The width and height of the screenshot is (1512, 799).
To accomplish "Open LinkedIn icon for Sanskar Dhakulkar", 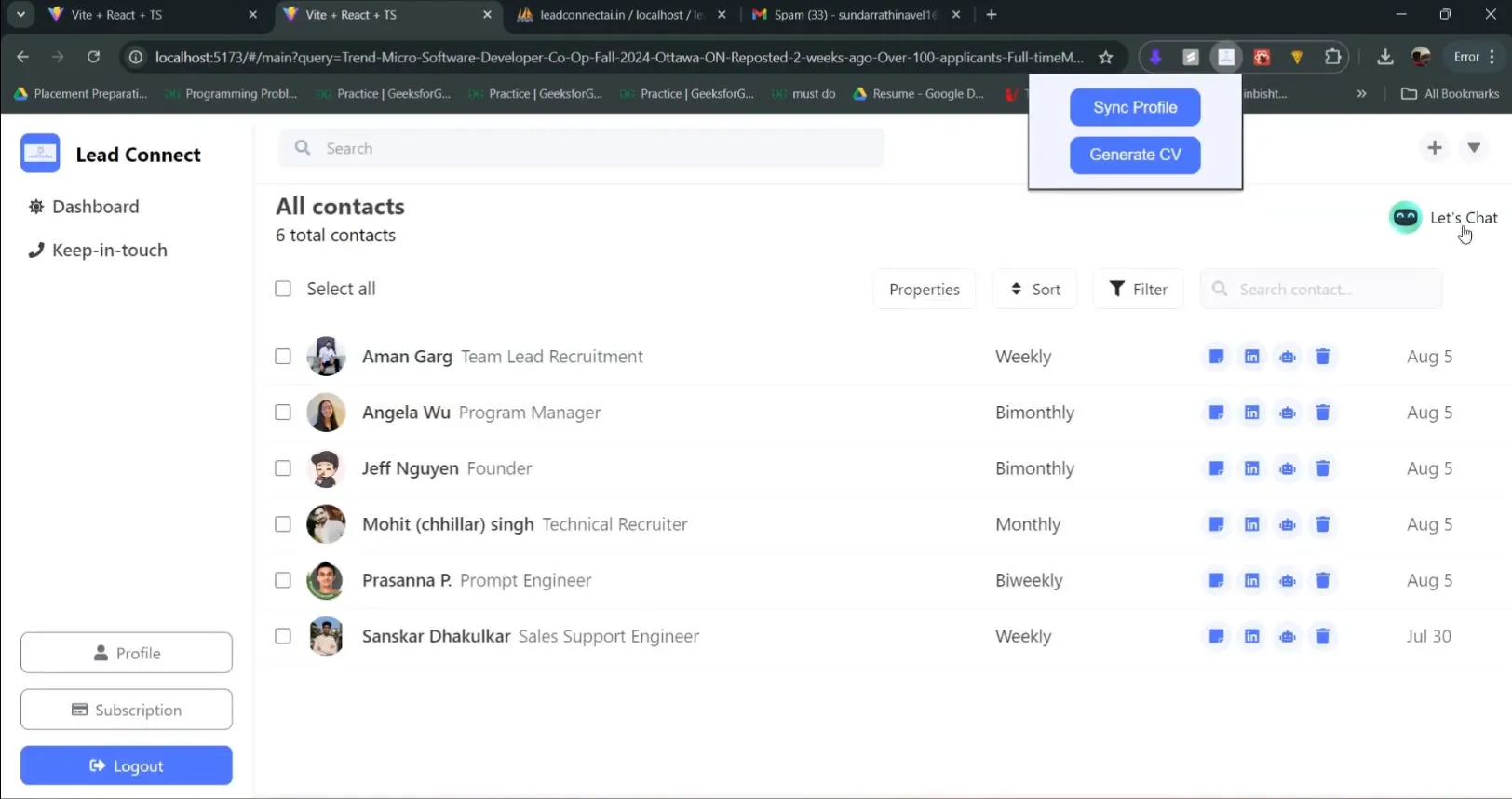I will 1251,636.
